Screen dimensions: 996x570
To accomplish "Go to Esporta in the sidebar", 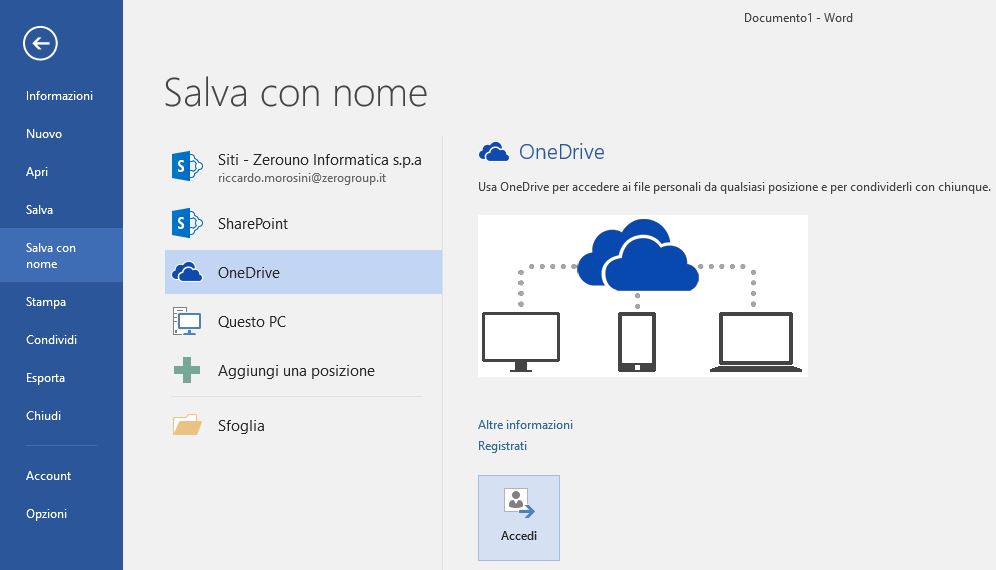I will [x=45, y=377].
